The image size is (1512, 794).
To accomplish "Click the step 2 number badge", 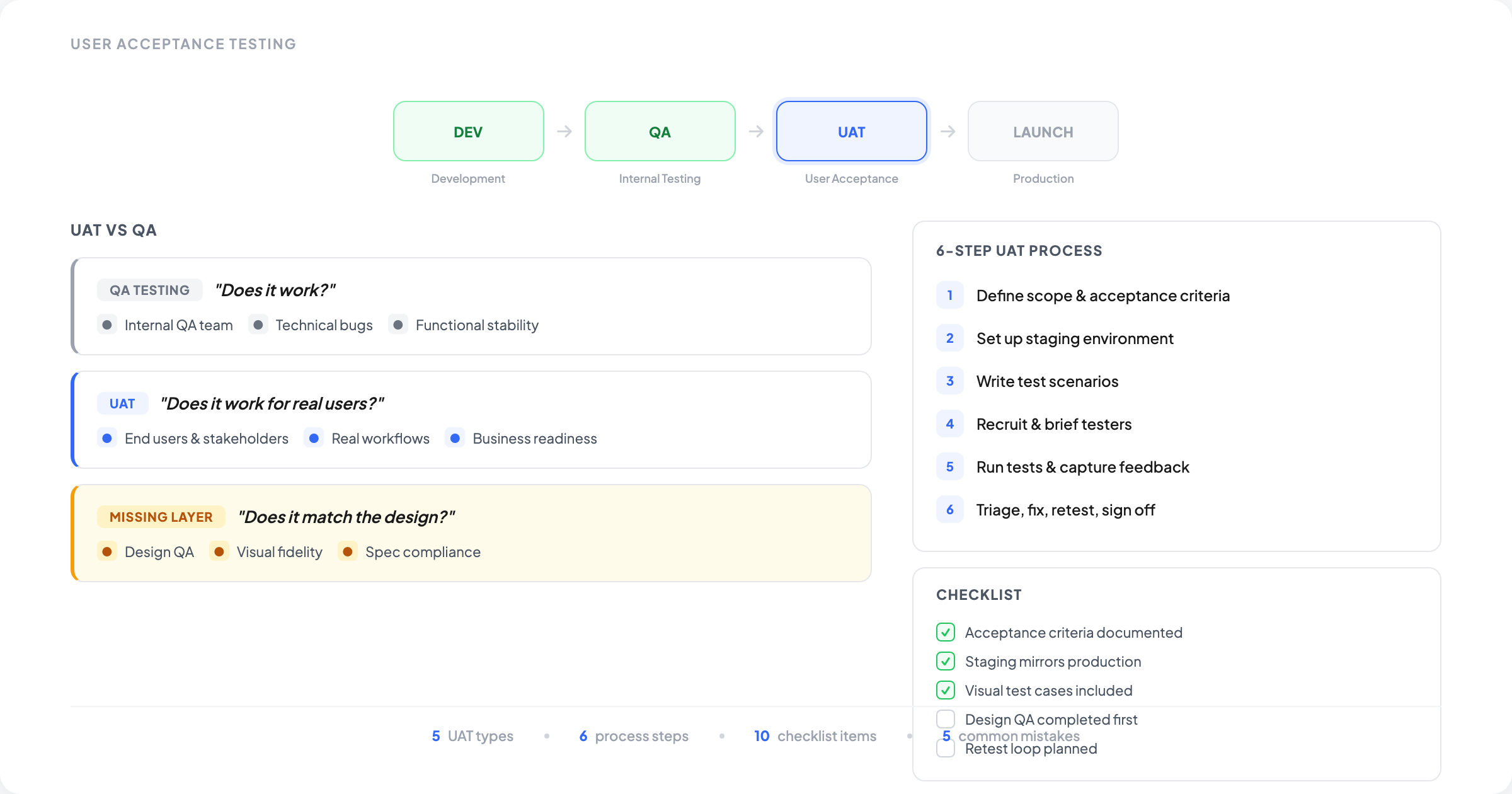I will point(950,338).
